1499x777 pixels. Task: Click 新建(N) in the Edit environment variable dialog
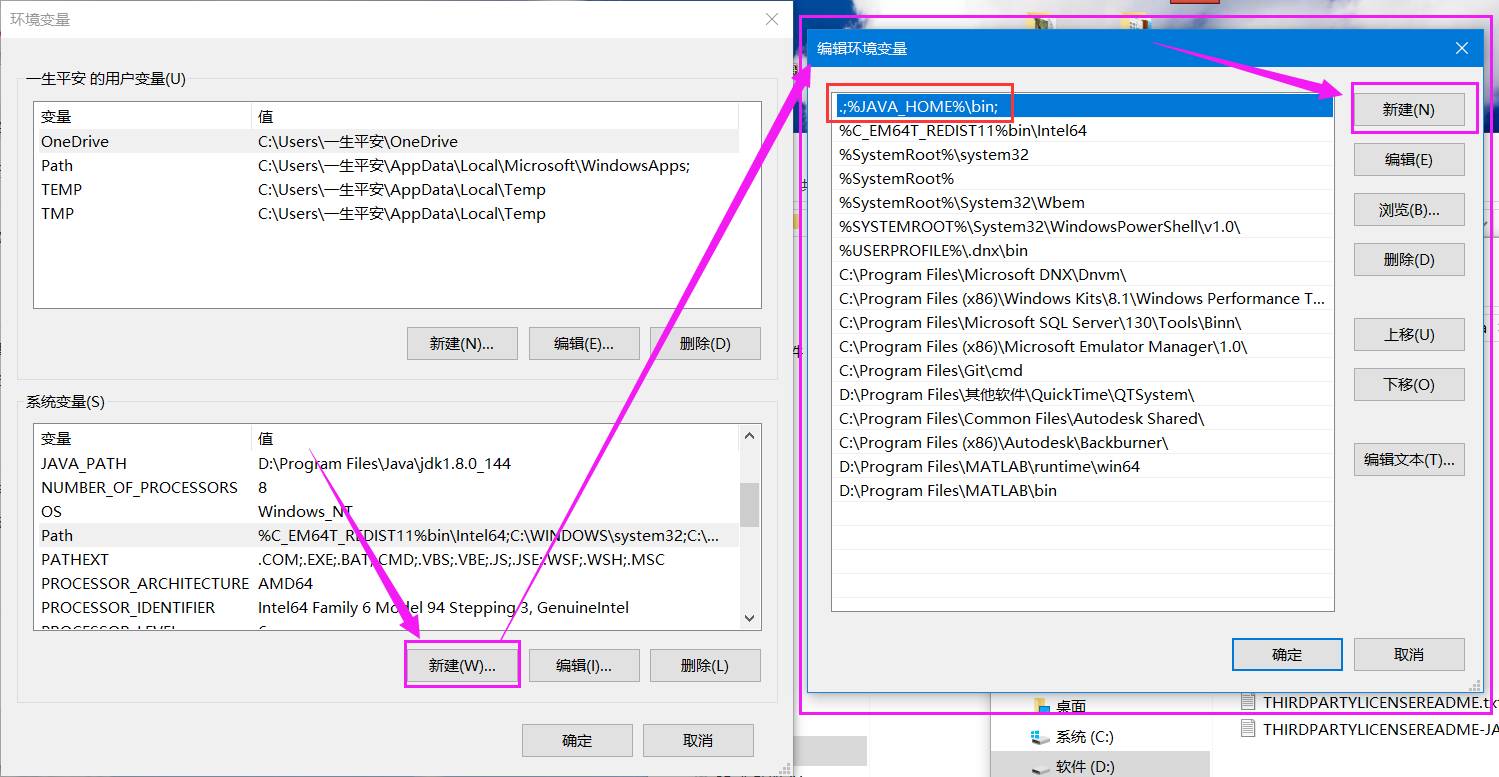[x=1408, y=110]
